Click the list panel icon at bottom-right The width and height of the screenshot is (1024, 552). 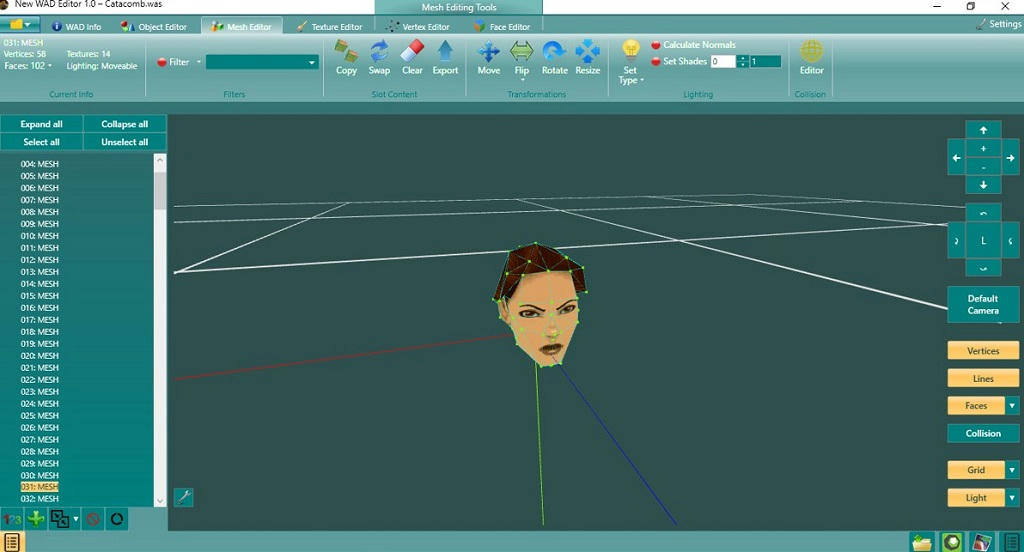(x=1012, y=542)
